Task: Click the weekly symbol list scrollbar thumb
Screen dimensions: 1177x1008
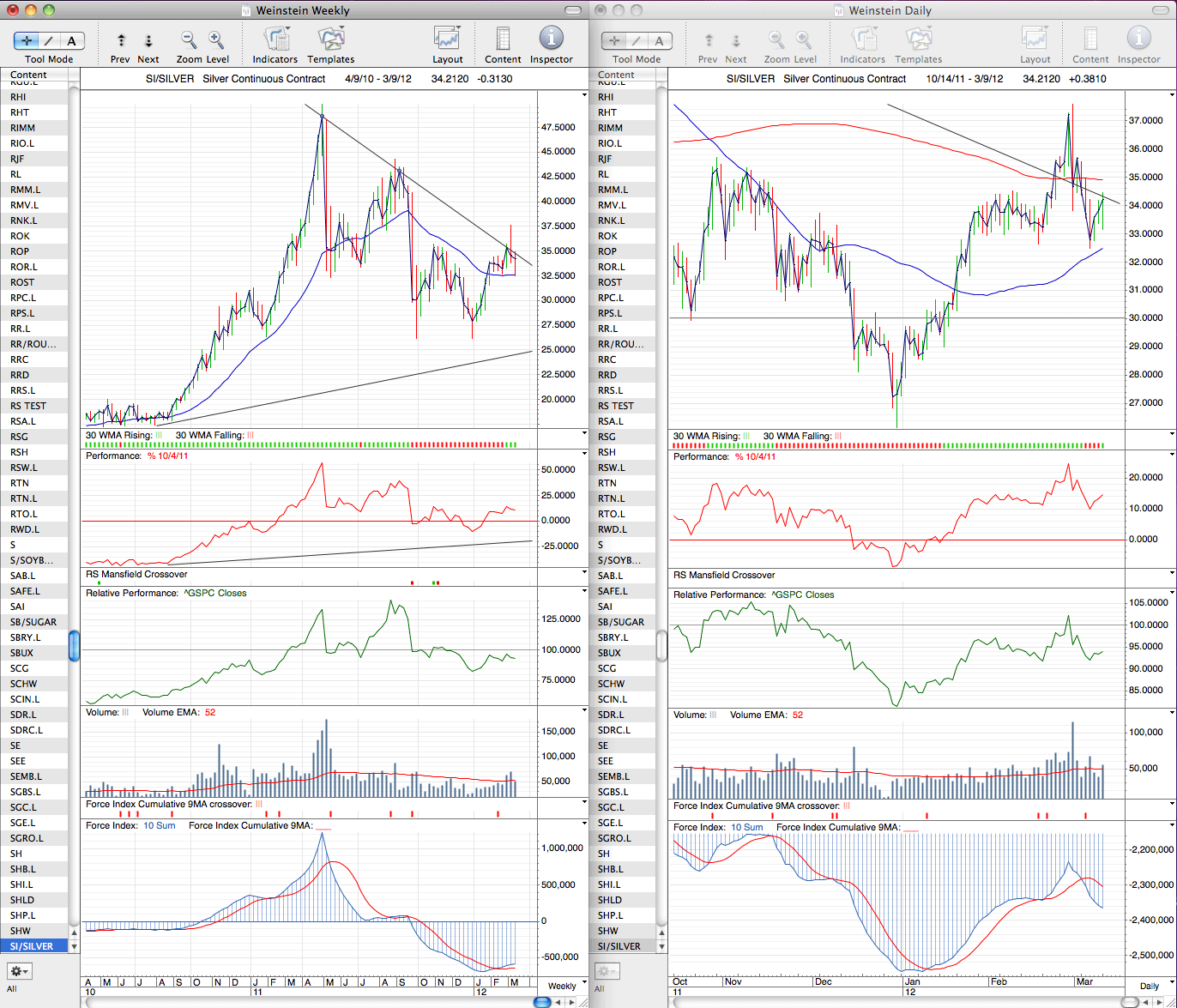Action: pyautogui.click(x=74, y=646)
